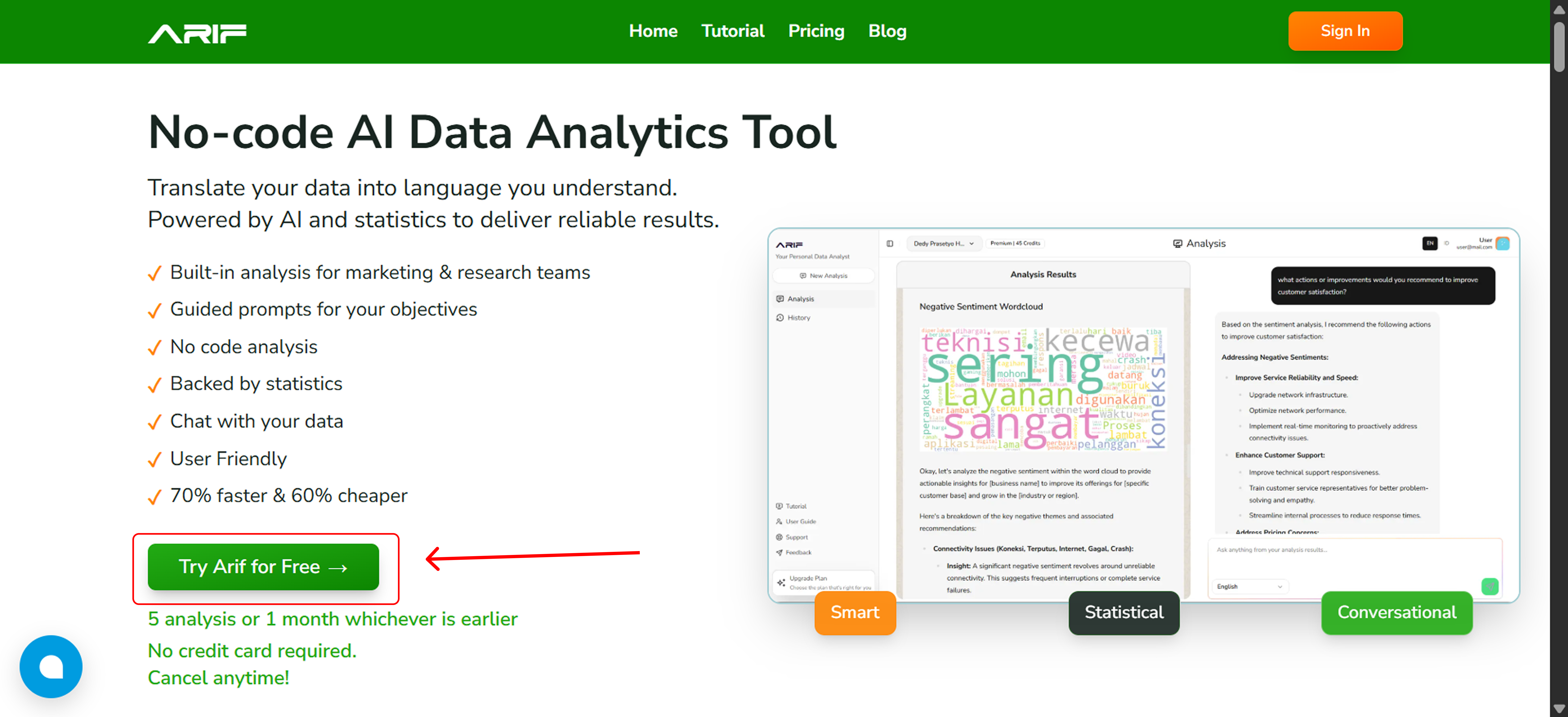Click the sidebar collapse panel icon

889,244
